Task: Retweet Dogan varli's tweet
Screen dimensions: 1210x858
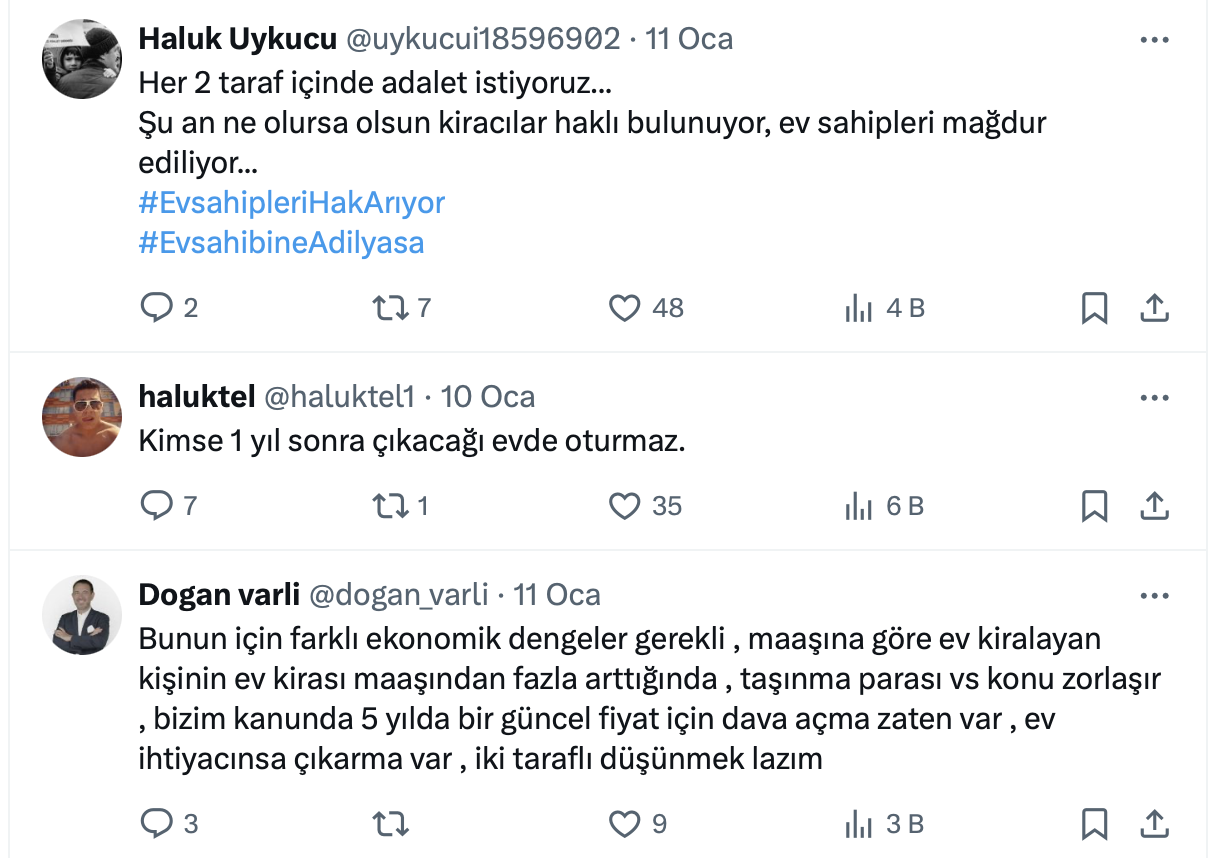Action: pyautogui.click(x=390, y=824)
